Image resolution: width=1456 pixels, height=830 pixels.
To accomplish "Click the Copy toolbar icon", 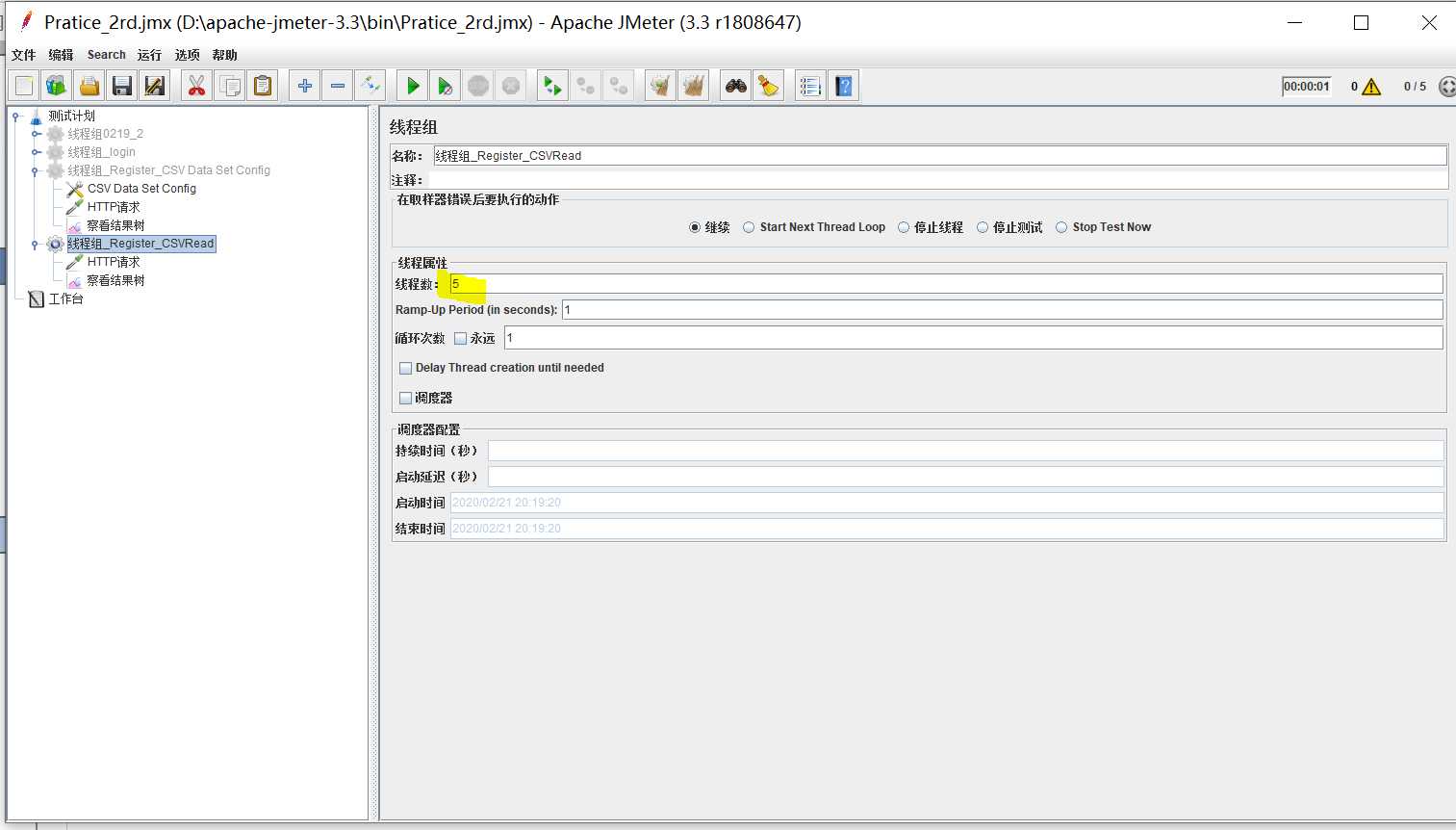I will point(230,86).
